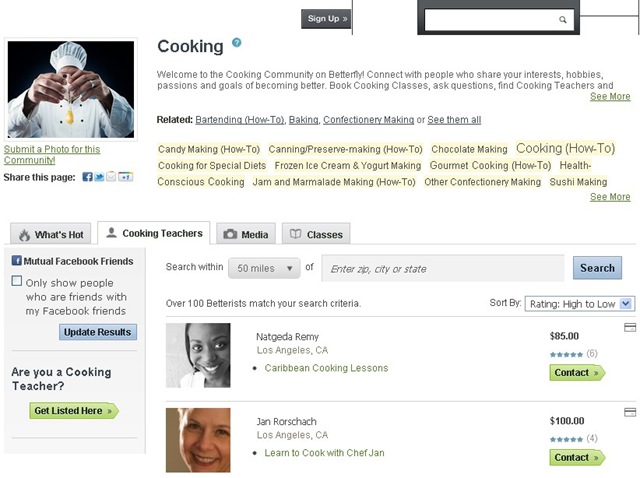640x478 pixels.
Task: Click the magnifier search icon
Action: click(x=562, y=20)
